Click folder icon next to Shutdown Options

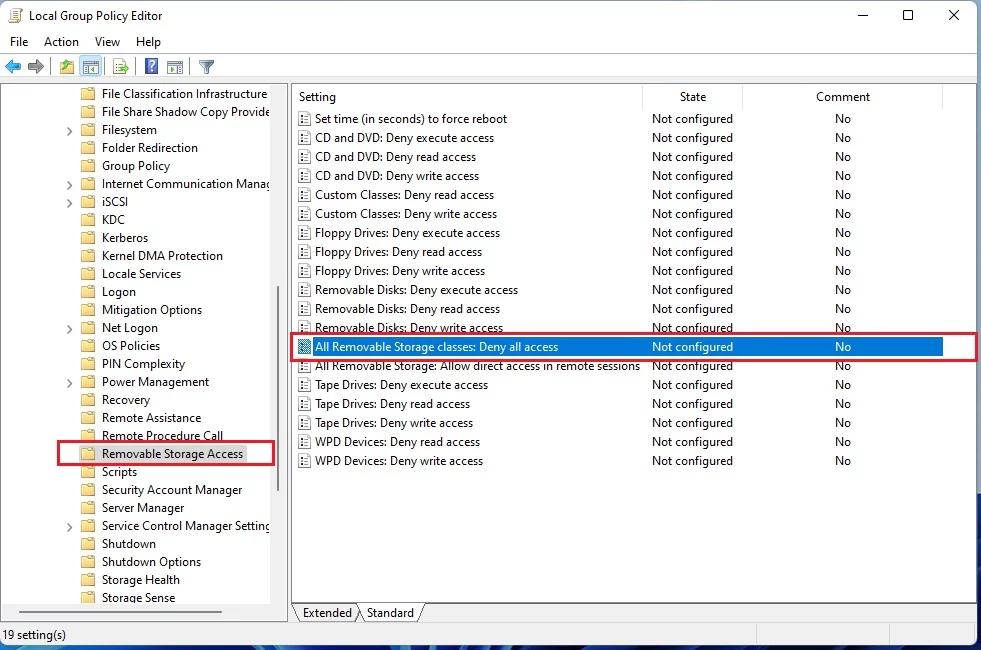(88, 562)
